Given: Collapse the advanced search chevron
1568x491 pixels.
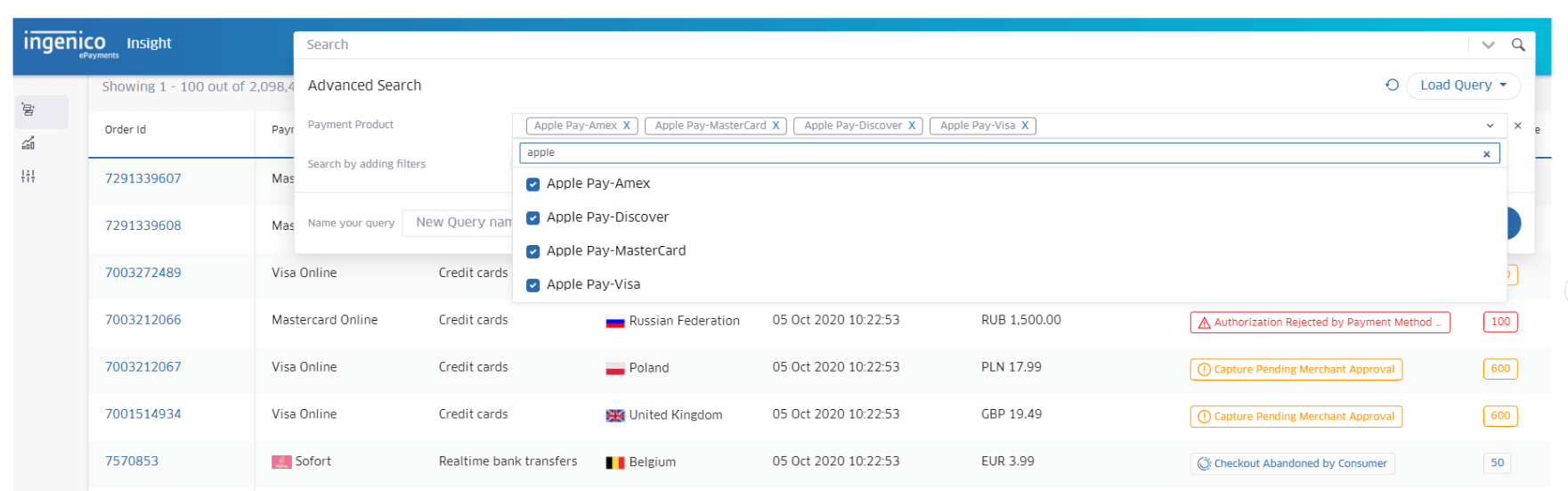Looking at the screenshot, I should (x=1488, y=45).
